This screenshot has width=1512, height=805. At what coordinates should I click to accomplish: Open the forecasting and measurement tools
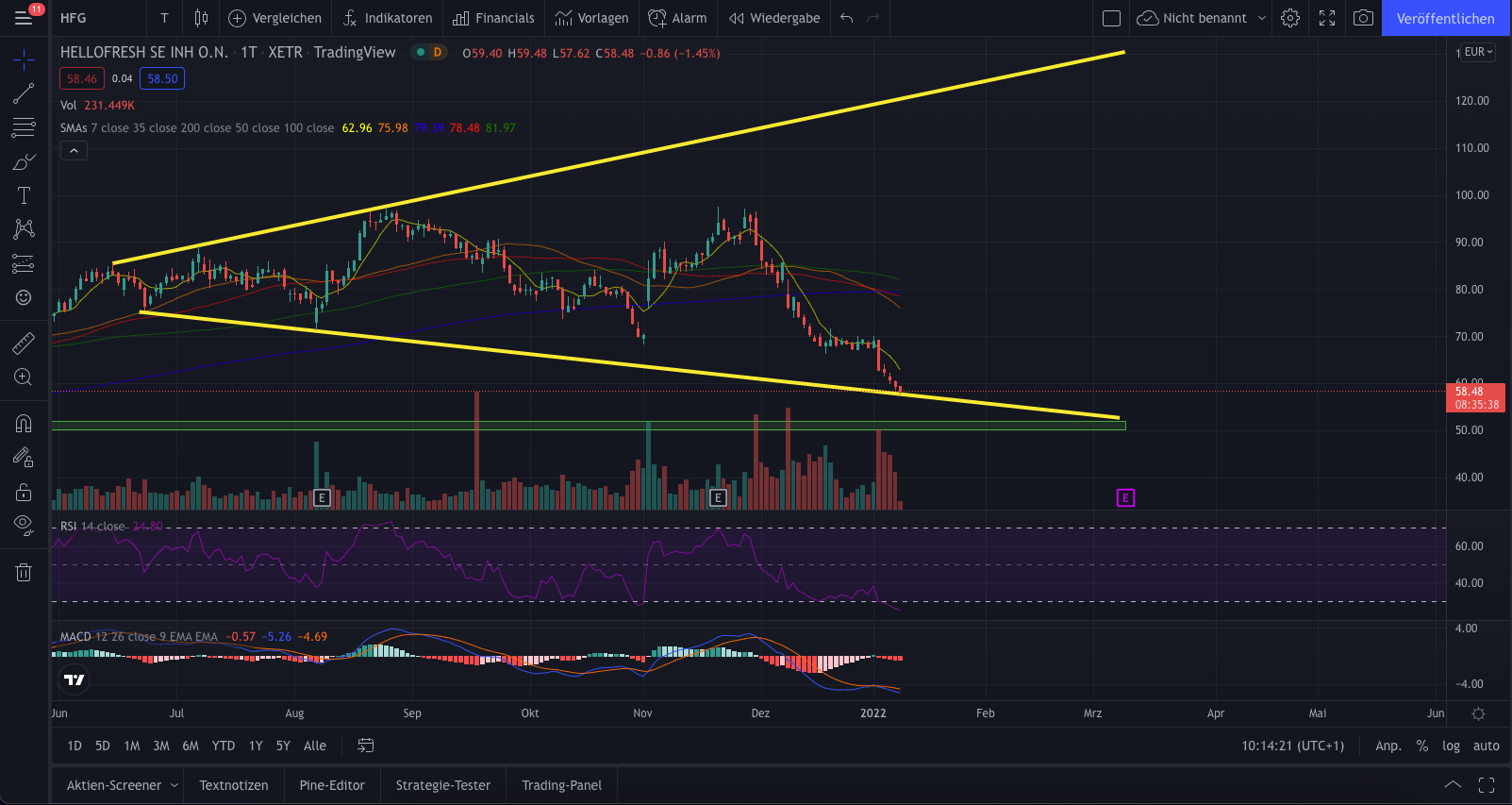coord(24,263)
